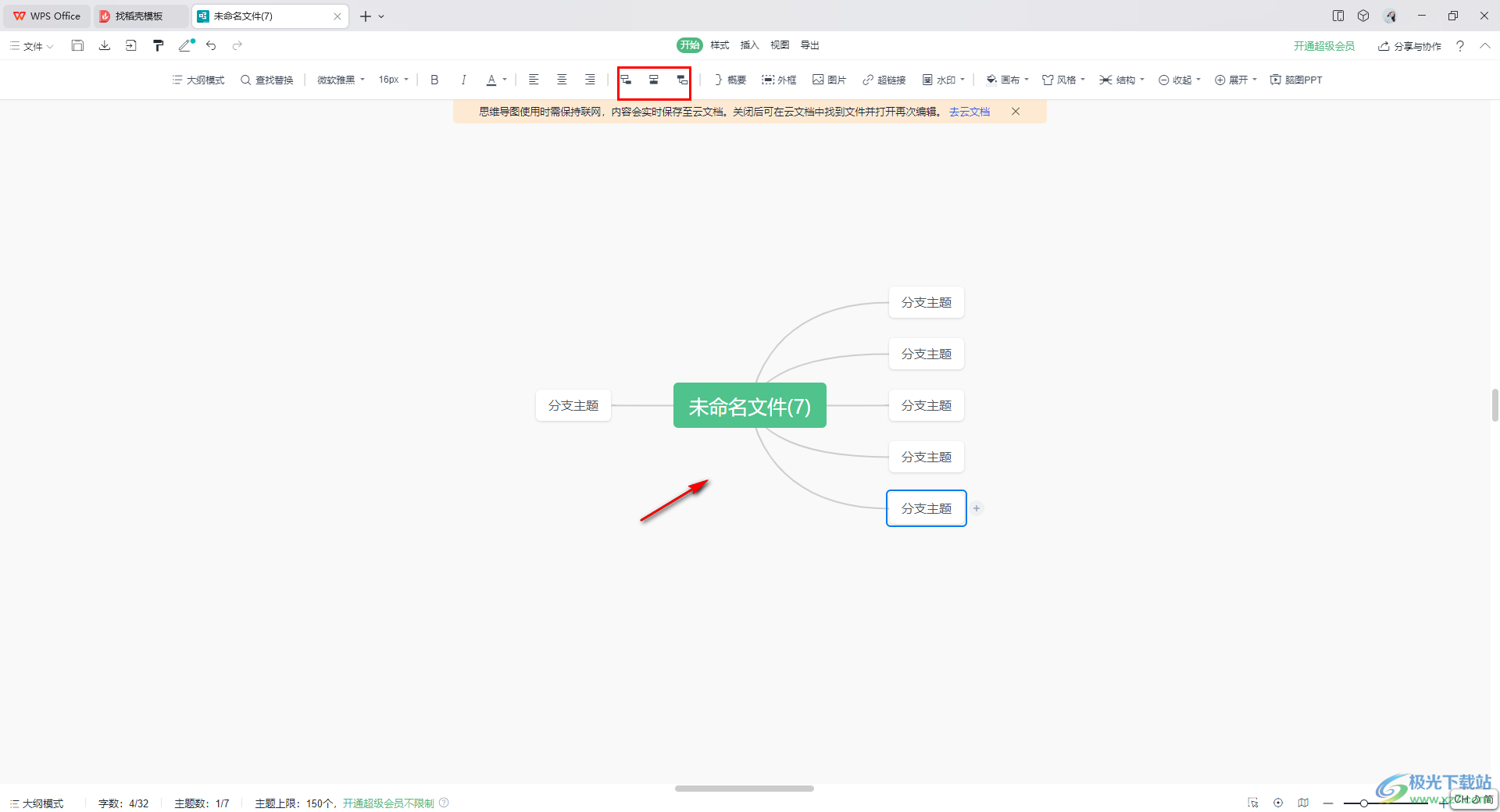
Task: Open the help question mark icon
Action: 1459,46
